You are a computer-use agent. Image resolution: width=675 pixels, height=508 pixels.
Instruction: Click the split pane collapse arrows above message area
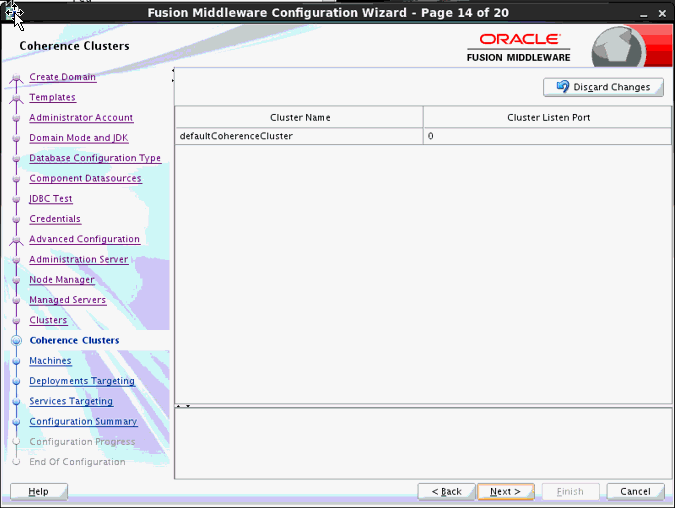point(183,406)
